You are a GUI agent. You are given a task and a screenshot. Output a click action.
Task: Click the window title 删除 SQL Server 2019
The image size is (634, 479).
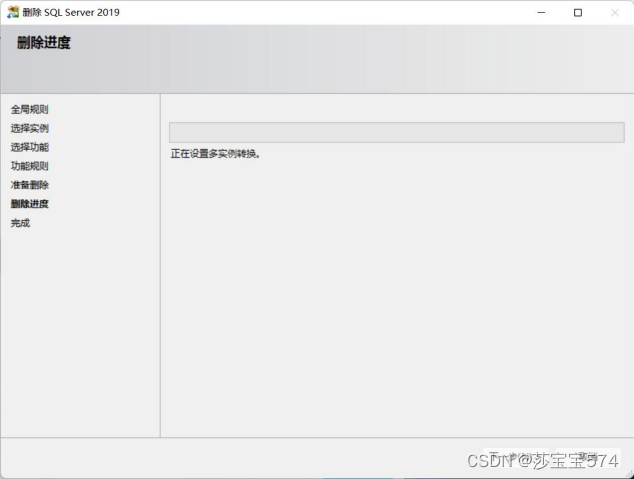[x=71, y=12]
